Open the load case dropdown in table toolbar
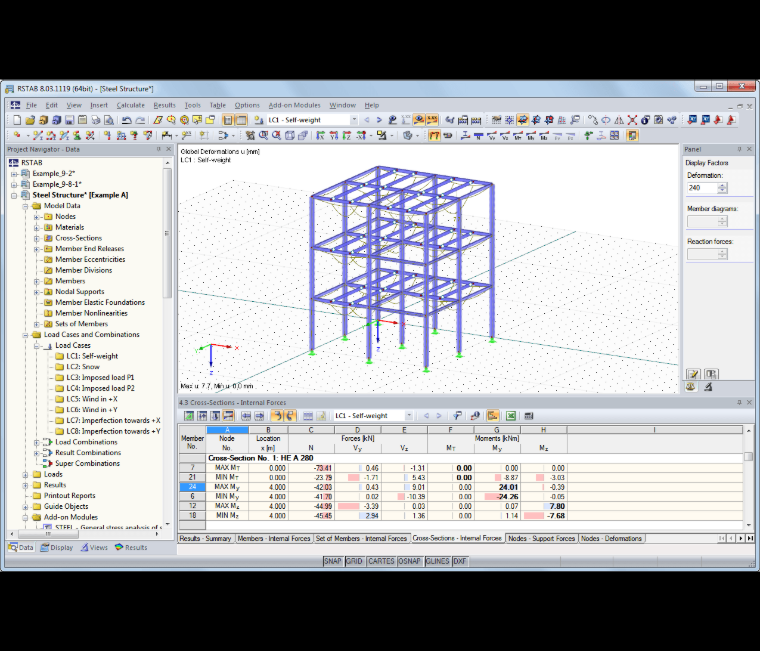 tap(409, 415)
